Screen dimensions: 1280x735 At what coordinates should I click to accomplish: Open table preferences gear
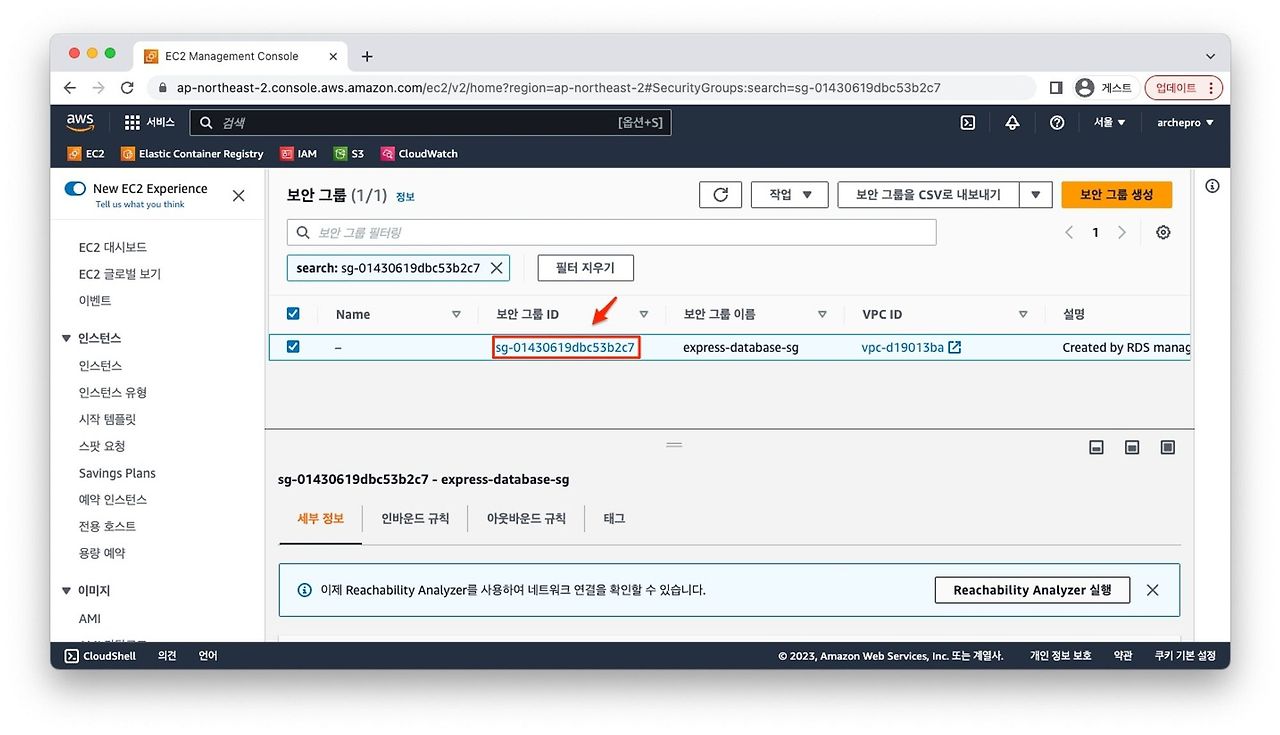pos(1163,232)
